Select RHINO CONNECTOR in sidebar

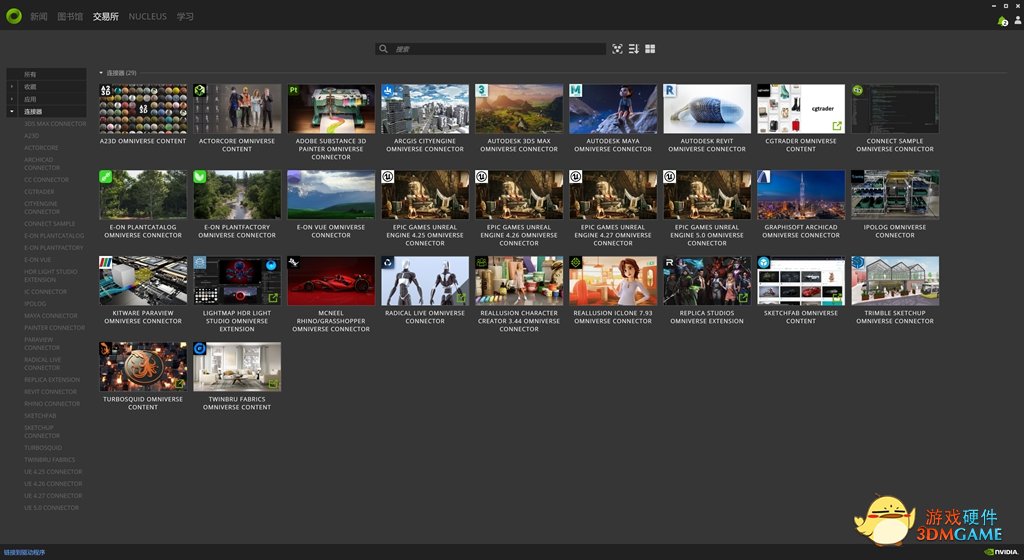(x=52, y=404)
